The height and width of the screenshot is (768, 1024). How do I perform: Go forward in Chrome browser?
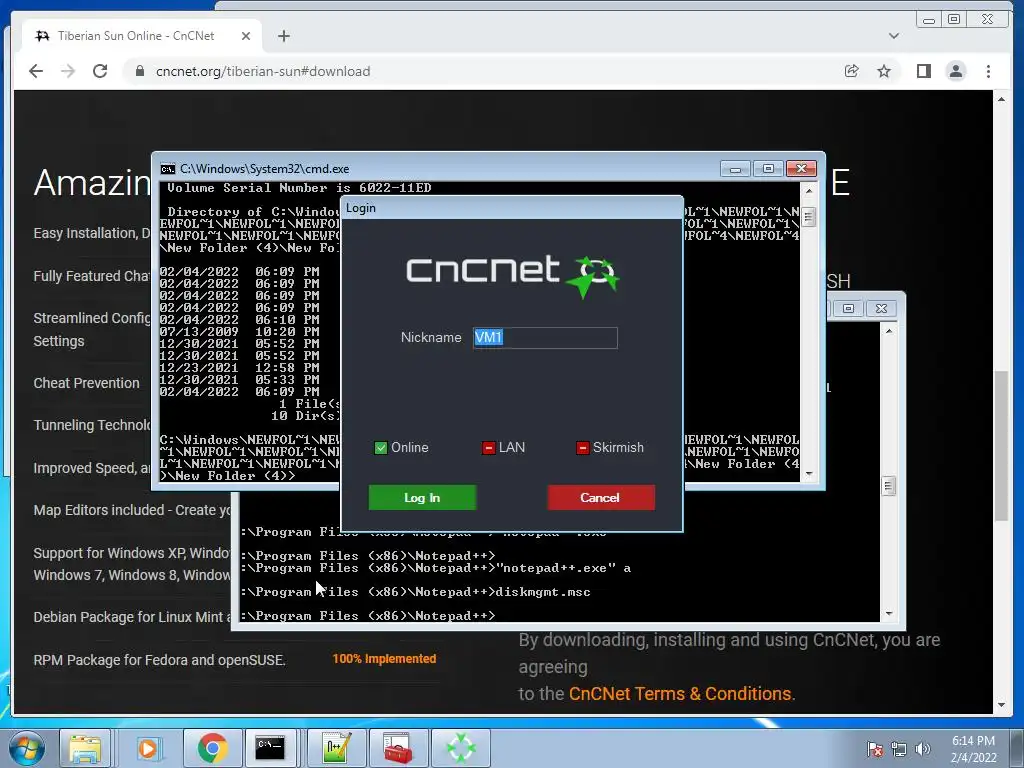pos(68,71)
